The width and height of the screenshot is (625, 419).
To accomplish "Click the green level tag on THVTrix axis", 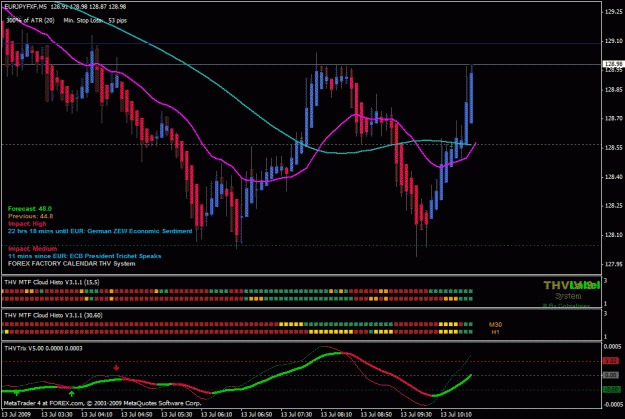I will (x=611, y=389).
